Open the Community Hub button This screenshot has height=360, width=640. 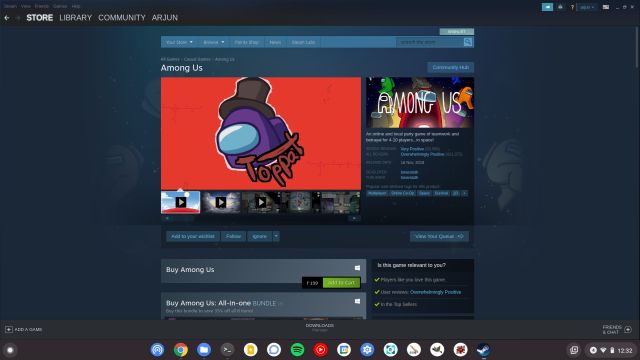click(x=451, y=67)
